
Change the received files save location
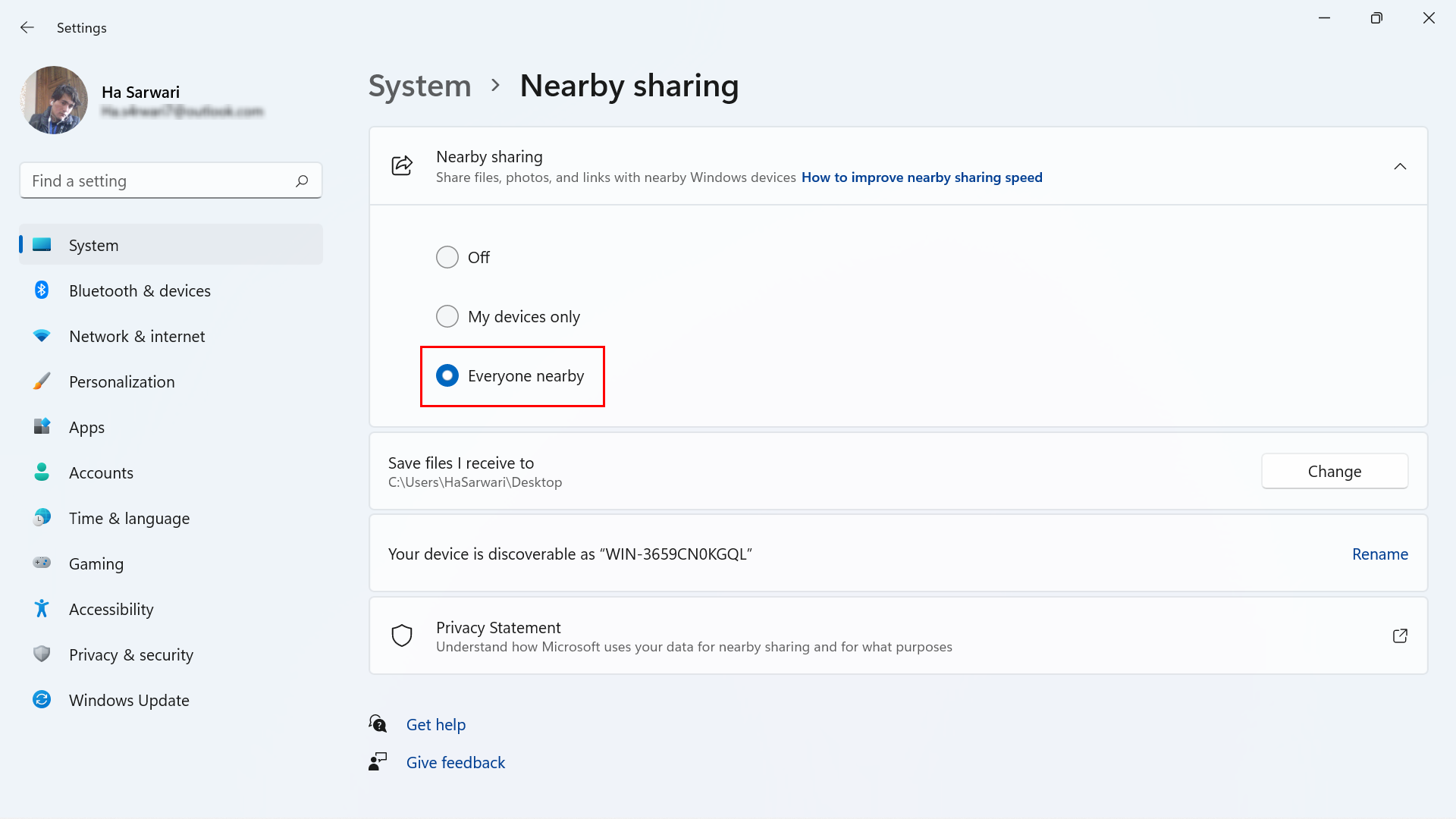[1335, 471]
